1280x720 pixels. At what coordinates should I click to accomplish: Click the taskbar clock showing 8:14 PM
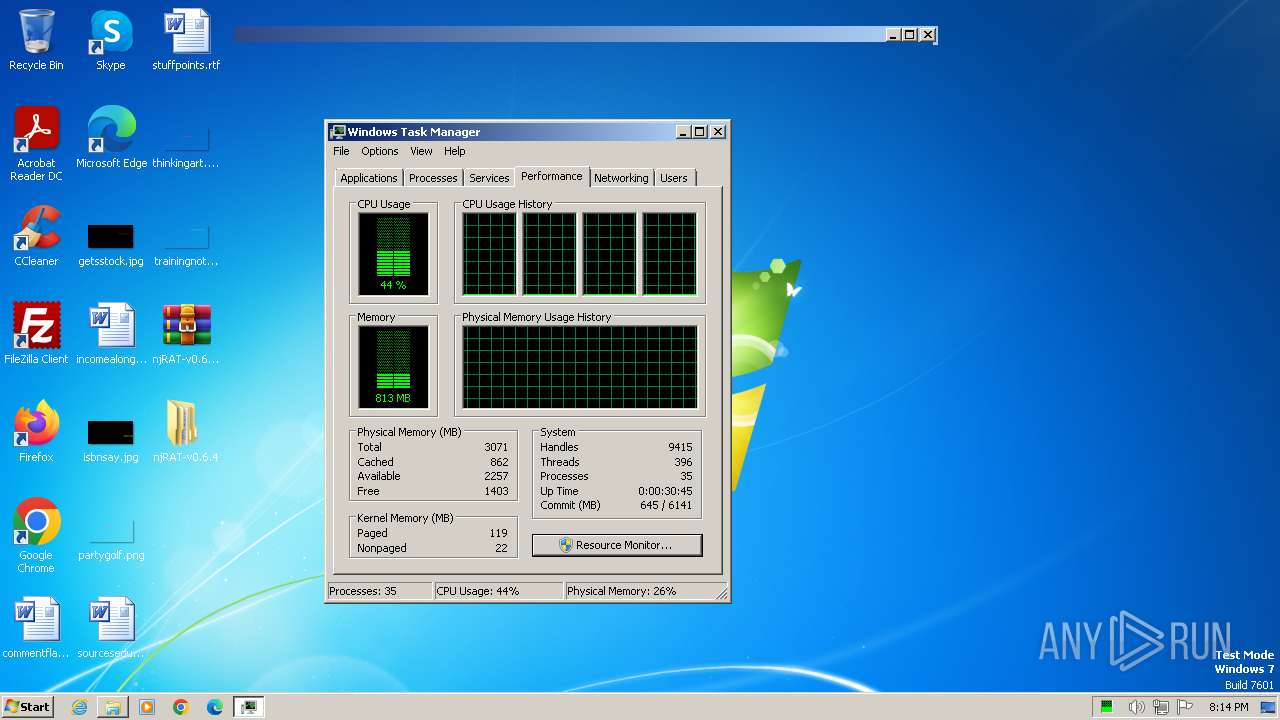[1228, 707]
